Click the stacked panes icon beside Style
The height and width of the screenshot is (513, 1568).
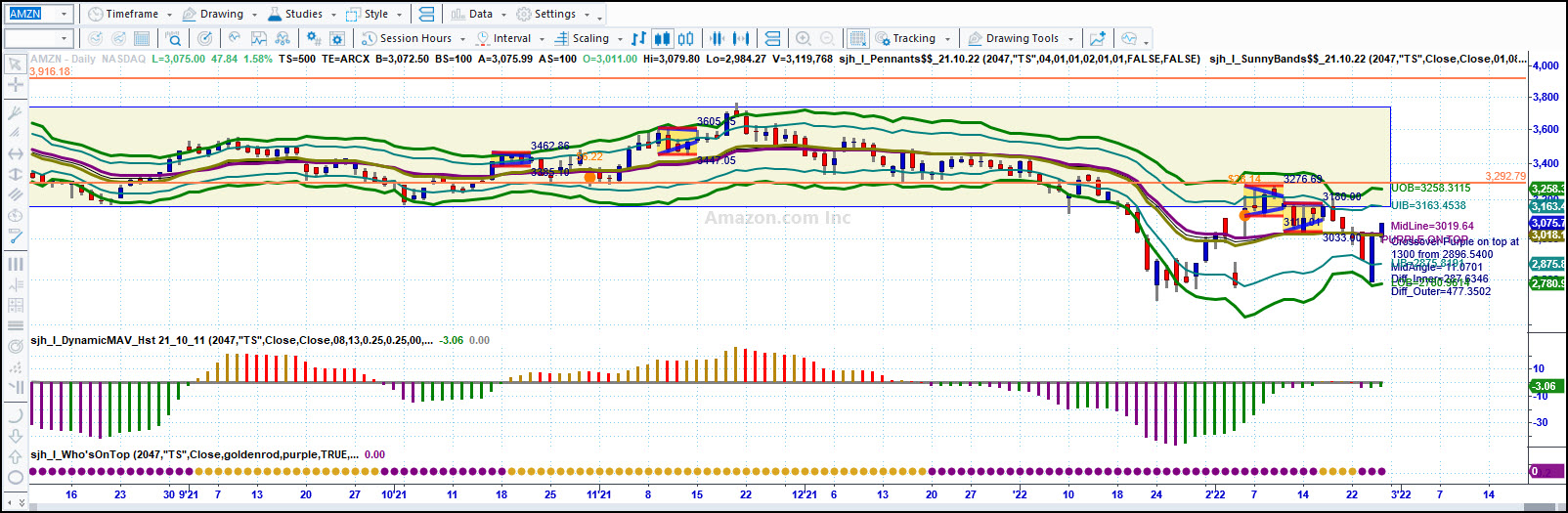(426, 14)
